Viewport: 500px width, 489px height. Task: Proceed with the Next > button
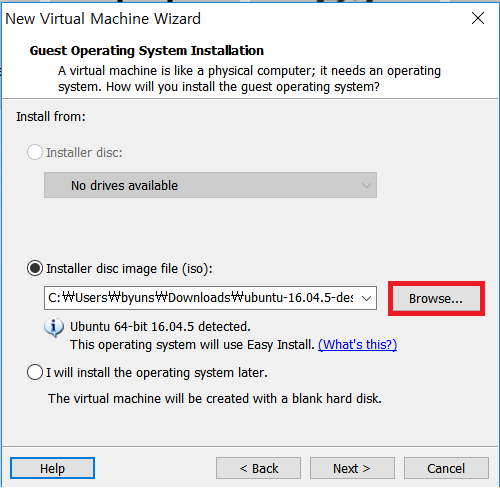click(352, 468)
